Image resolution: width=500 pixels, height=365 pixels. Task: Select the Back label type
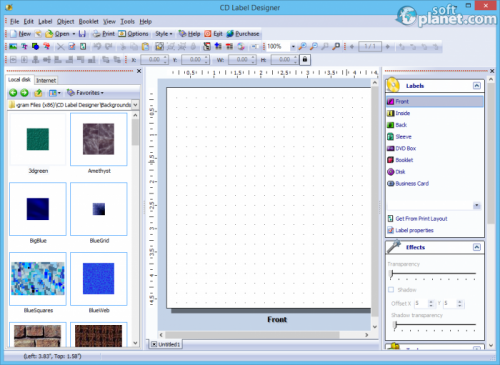[x=397, y=125]
